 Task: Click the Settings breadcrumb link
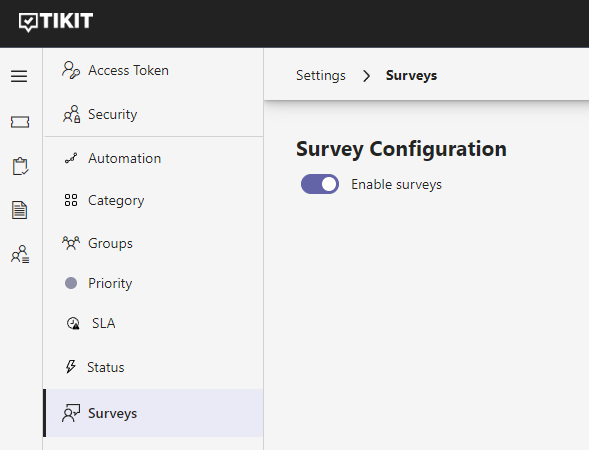tap(321, 76)
